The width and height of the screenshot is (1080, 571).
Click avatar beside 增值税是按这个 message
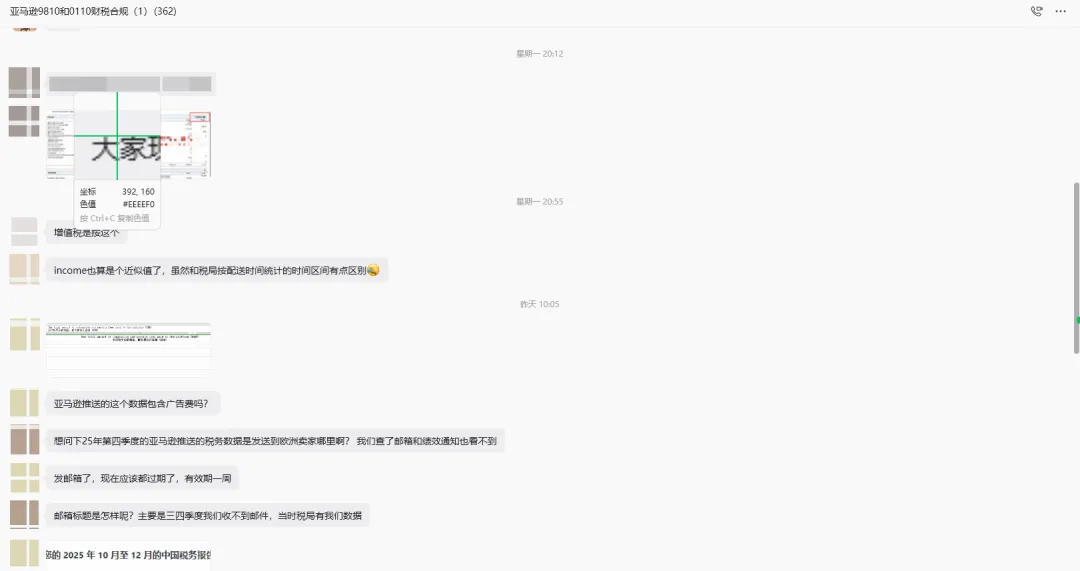[24, 231]
